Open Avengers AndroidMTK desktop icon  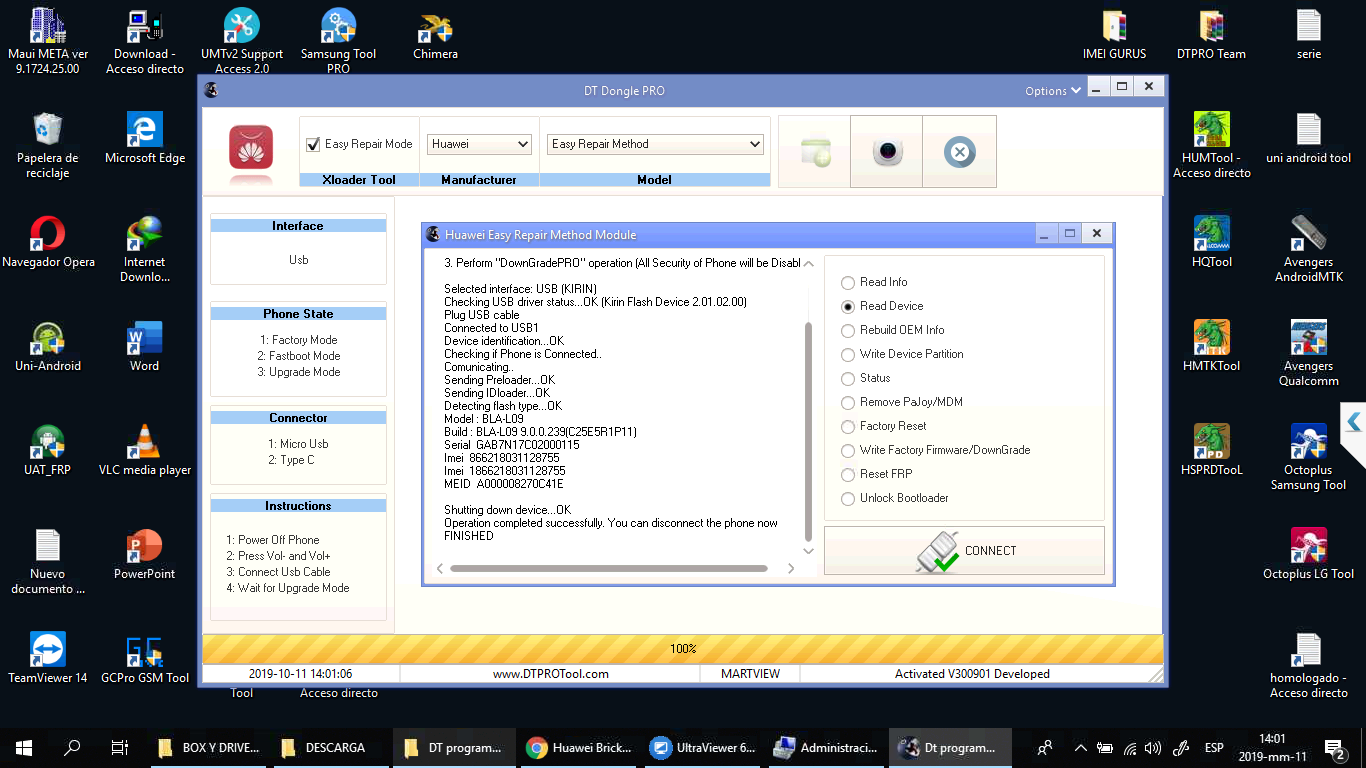click(x=1309, y=249)
